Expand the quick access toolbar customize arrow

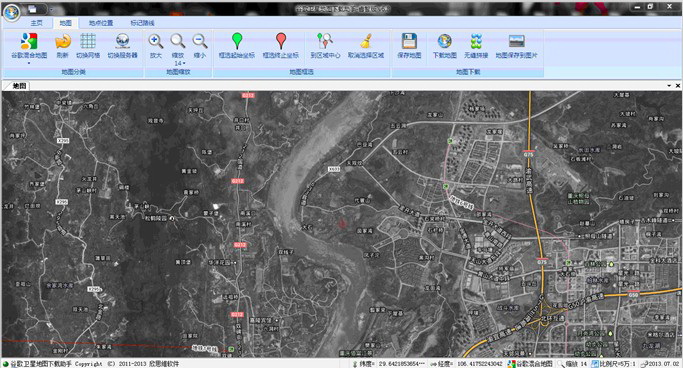point(51,9)
